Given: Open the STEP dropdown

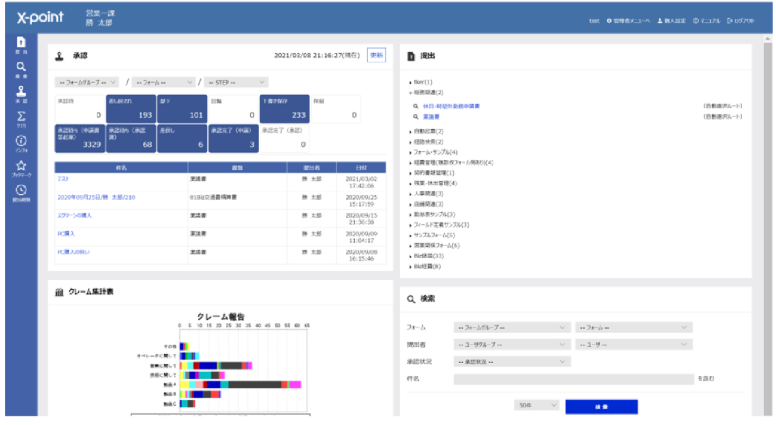Looking at the screenshot, I should click(x=236, y=82).
